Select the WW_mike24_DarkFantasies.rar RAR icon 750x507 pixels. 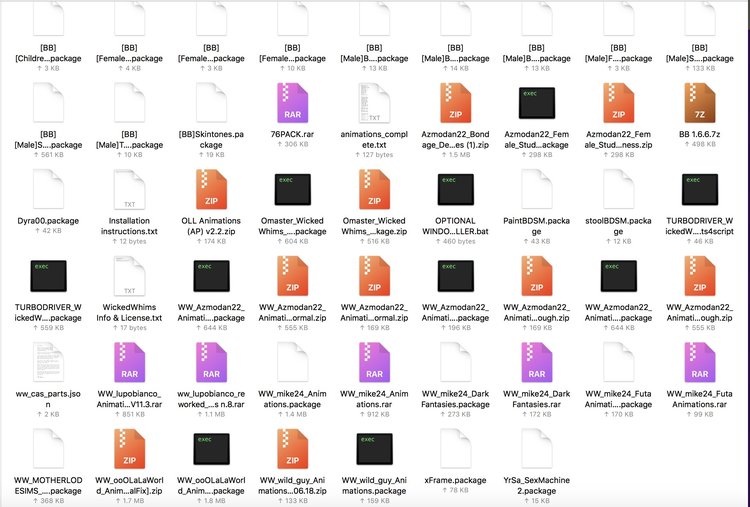click(x=537, y=363)
